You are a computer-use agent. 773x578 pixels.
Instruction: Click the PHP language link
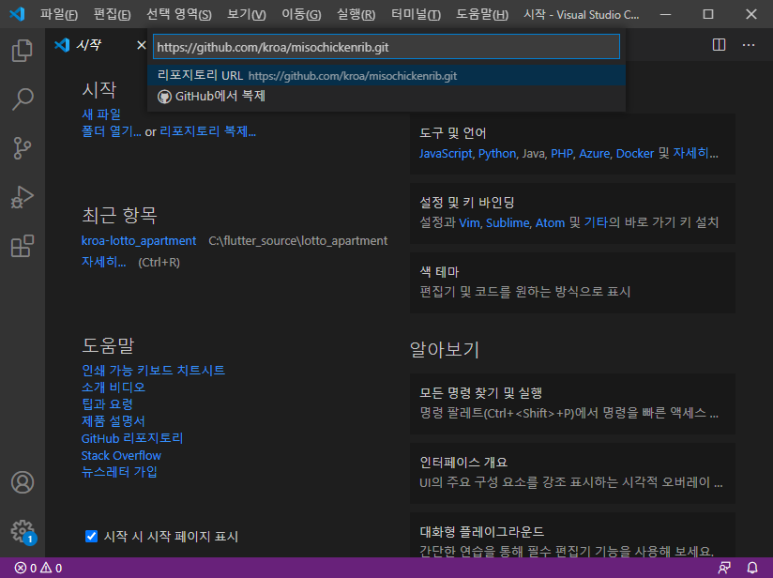(562, 153)
